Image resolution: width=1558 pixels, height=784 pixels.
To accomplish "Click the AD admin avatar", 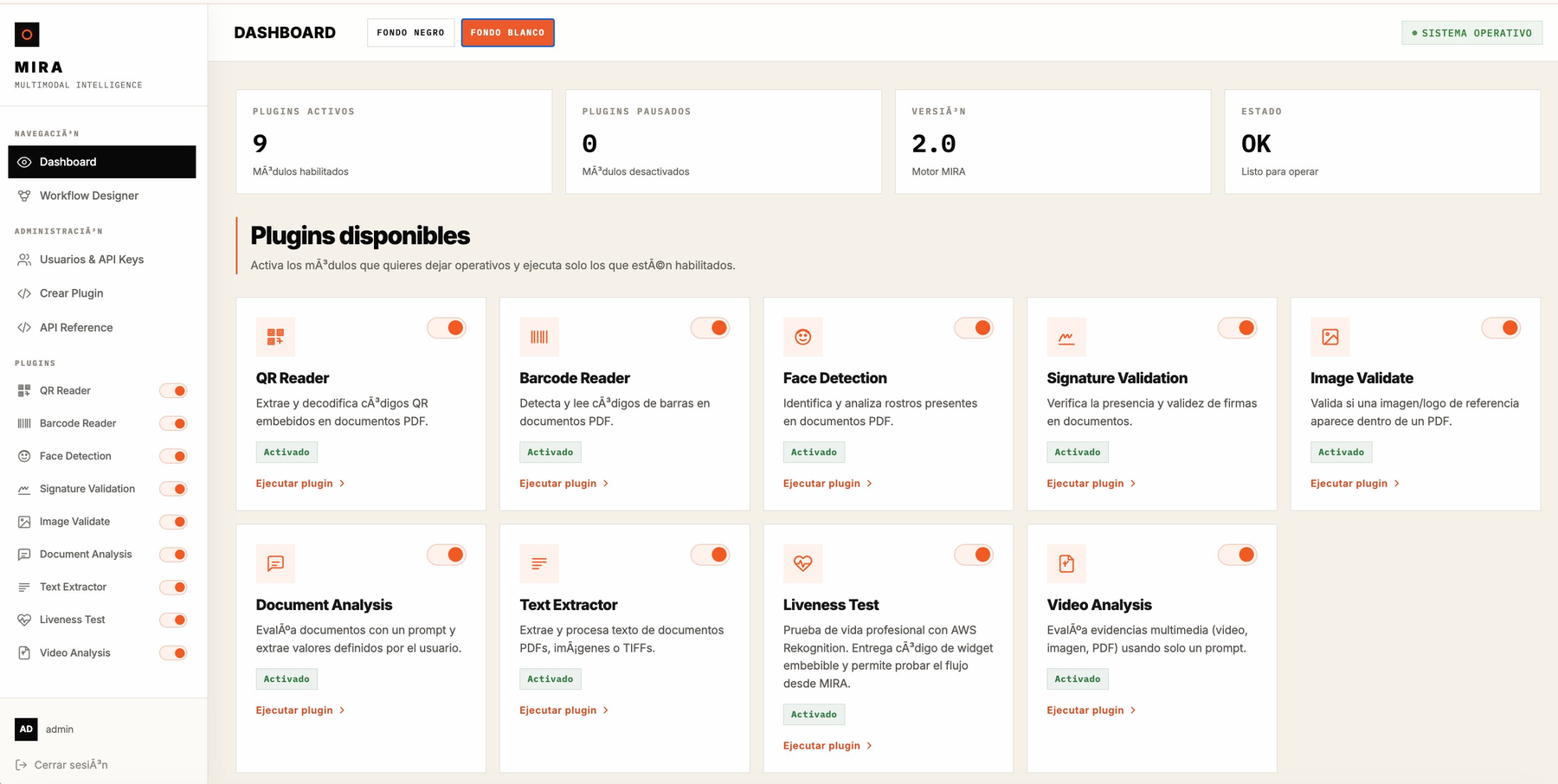I will [x=26, y=729].
